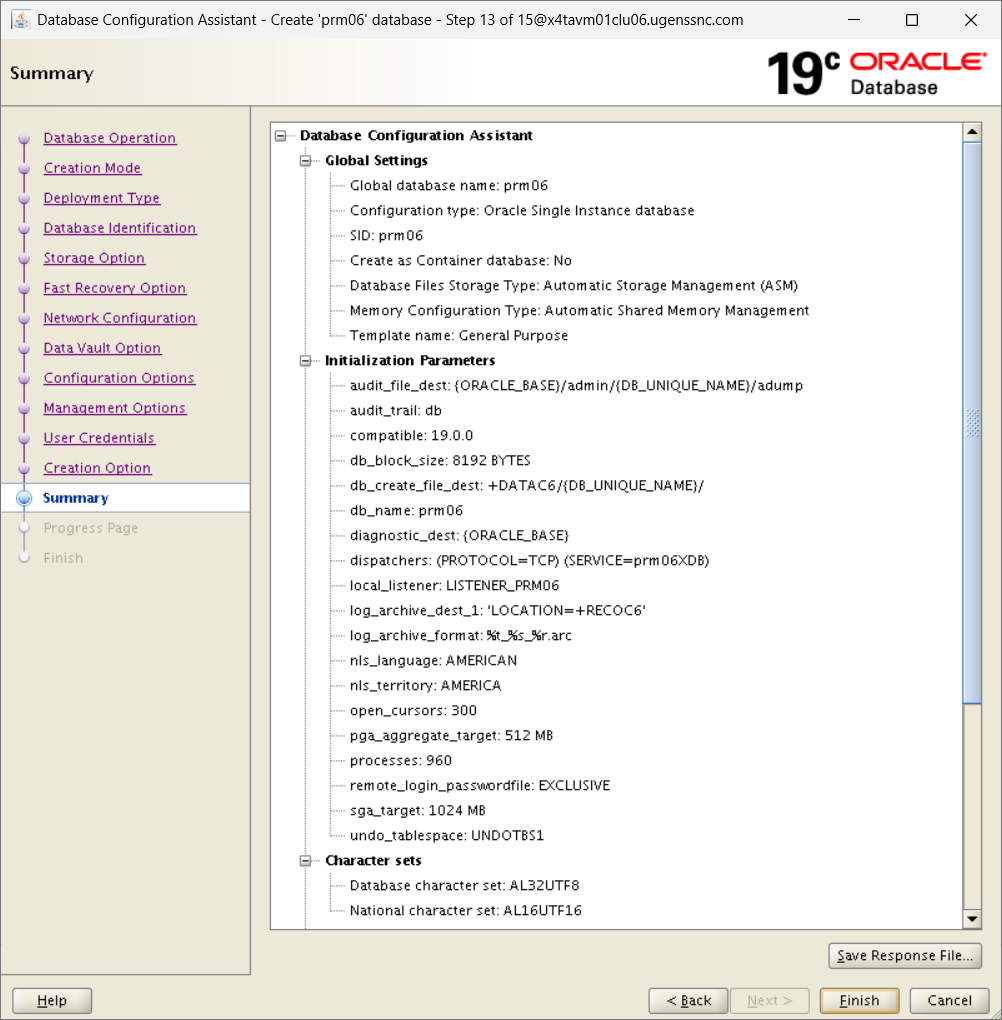Collapse the Global Settings tree section
Screen dimensions: 1002x1020
coord(305,161)
